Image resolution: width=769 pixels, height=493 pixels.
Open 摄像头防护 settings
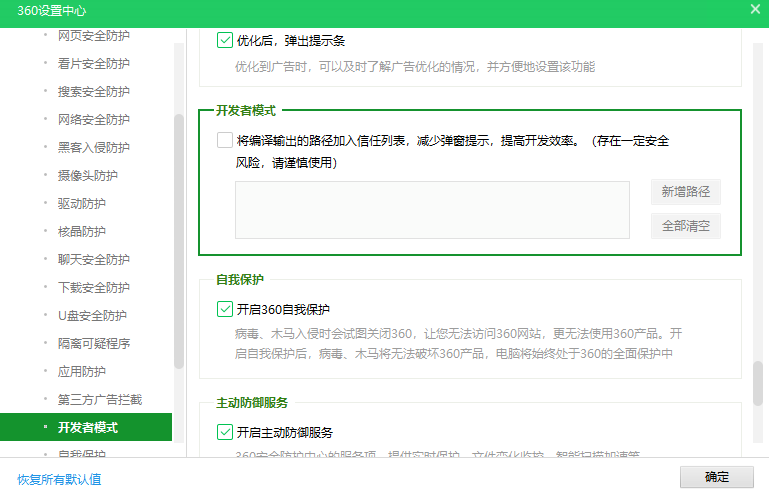click(88, 176)
